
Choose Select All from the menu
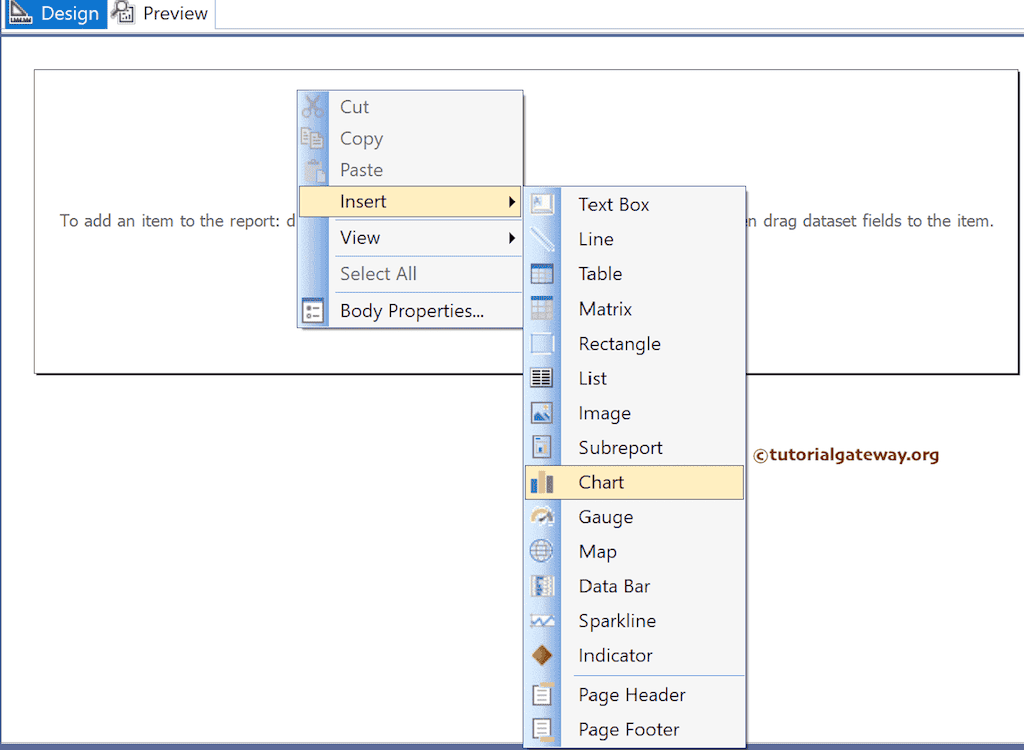pyautogui.click(x=378, y=273)
